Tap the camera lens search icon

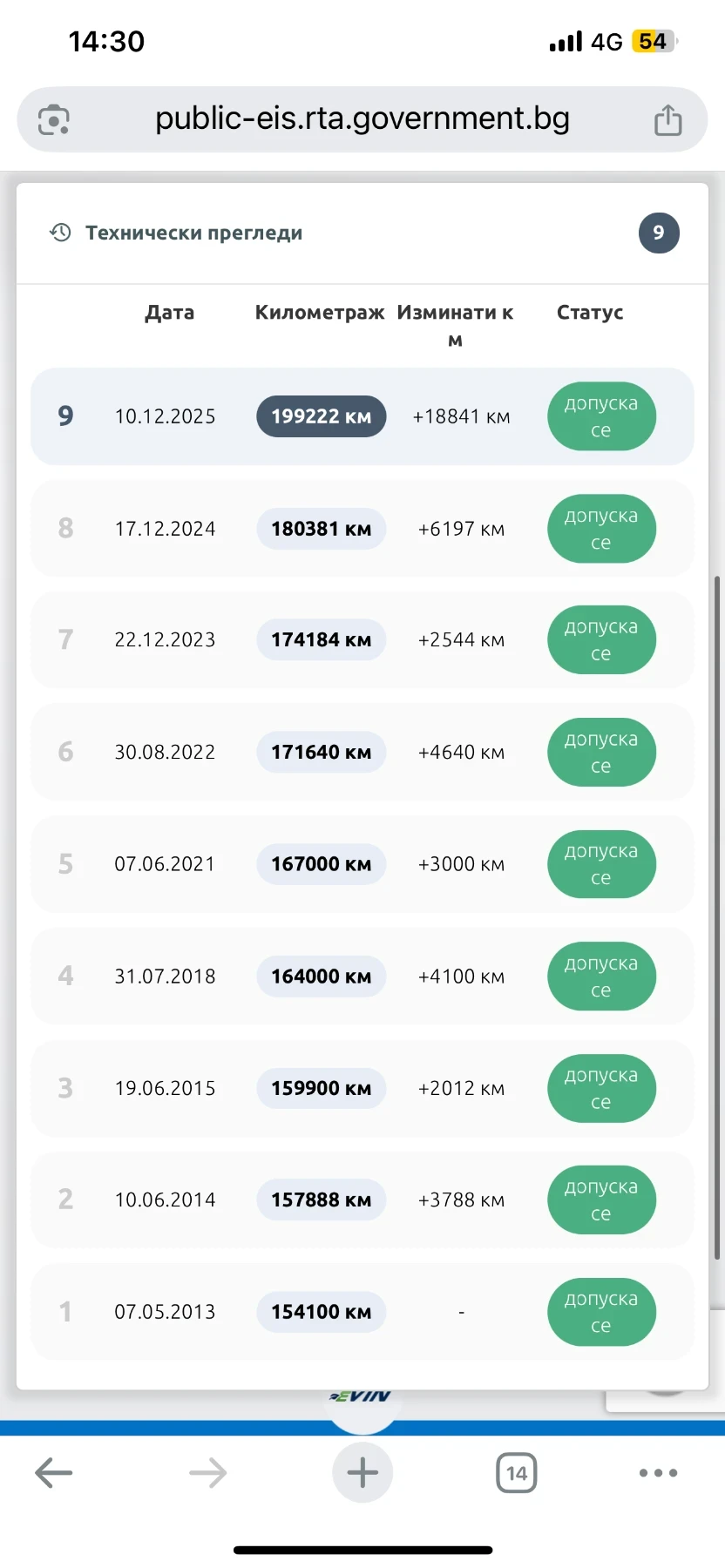click(54, 120)
